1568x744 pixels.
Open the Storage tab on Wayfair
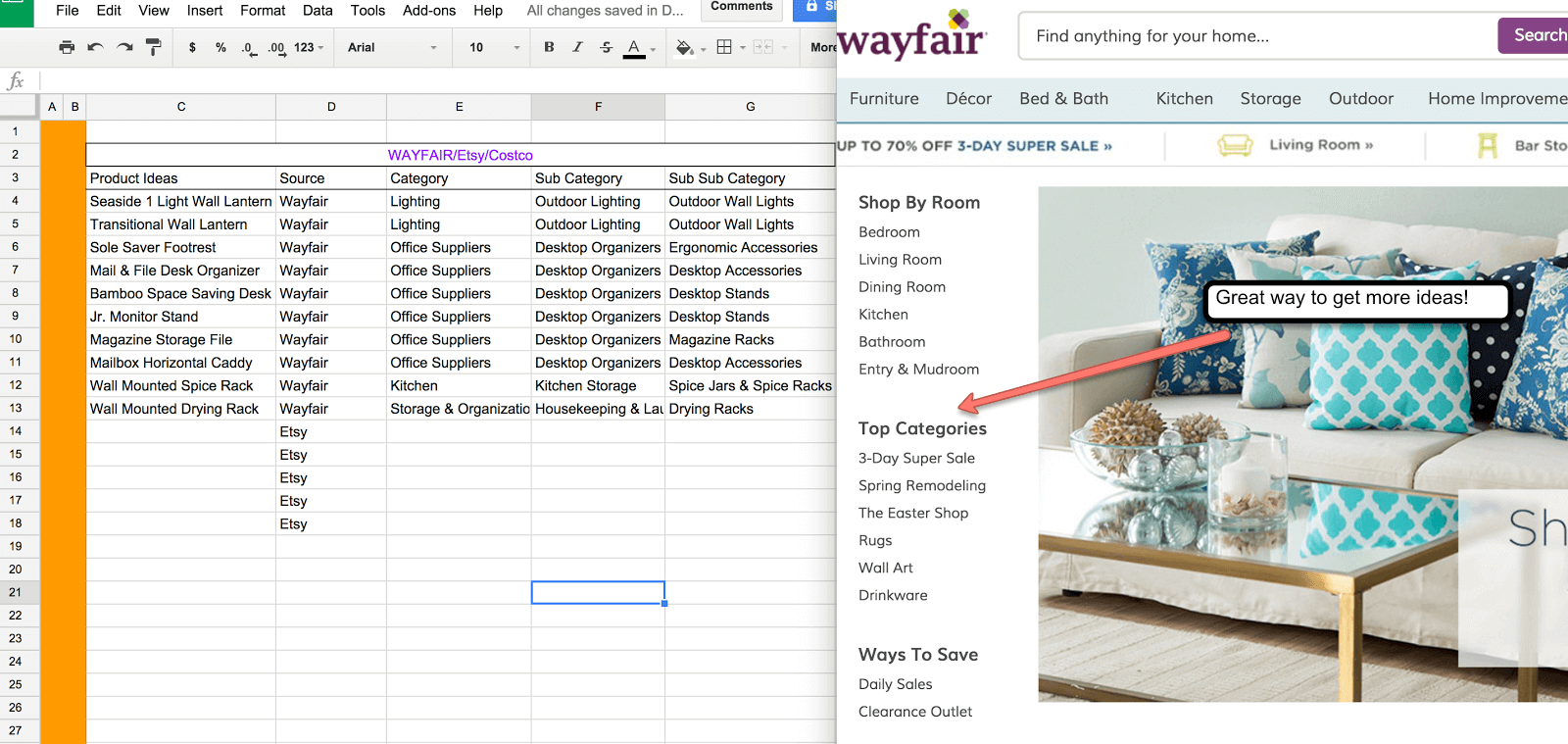(x=1270, y=98)
